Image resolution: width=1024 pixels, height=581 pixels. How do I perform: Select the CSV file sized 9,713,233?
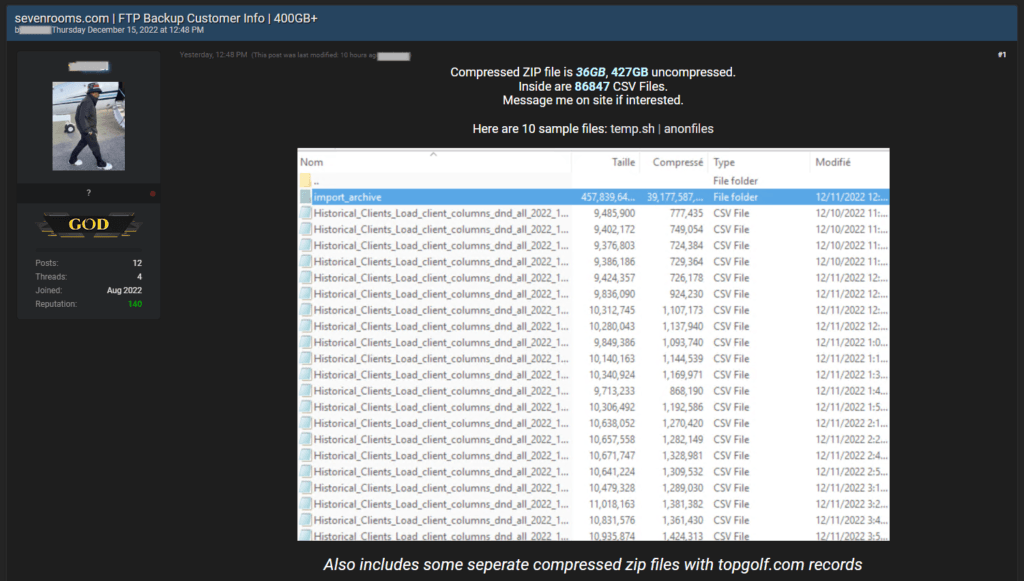point(593,391)
